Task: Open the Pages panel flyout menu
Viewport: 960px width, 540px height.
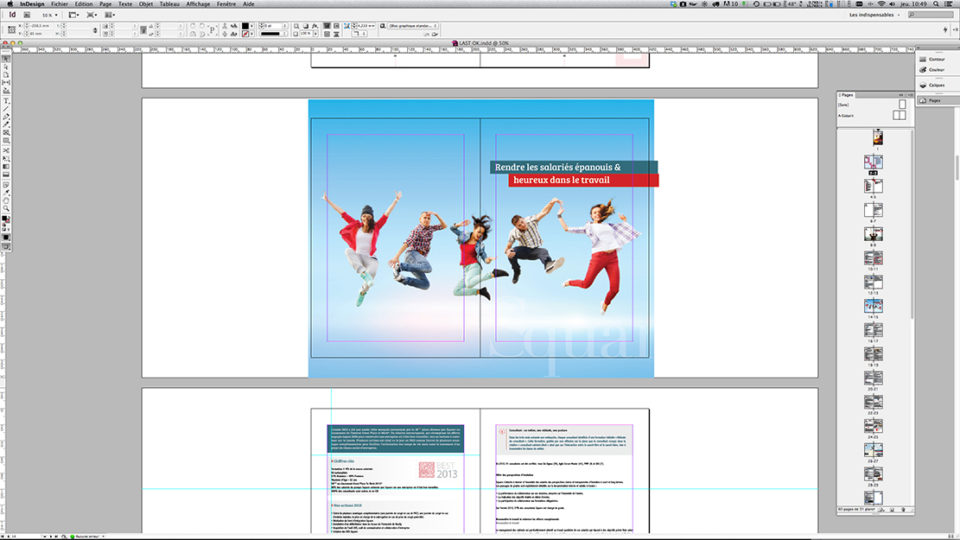Action: click(910, 95)
